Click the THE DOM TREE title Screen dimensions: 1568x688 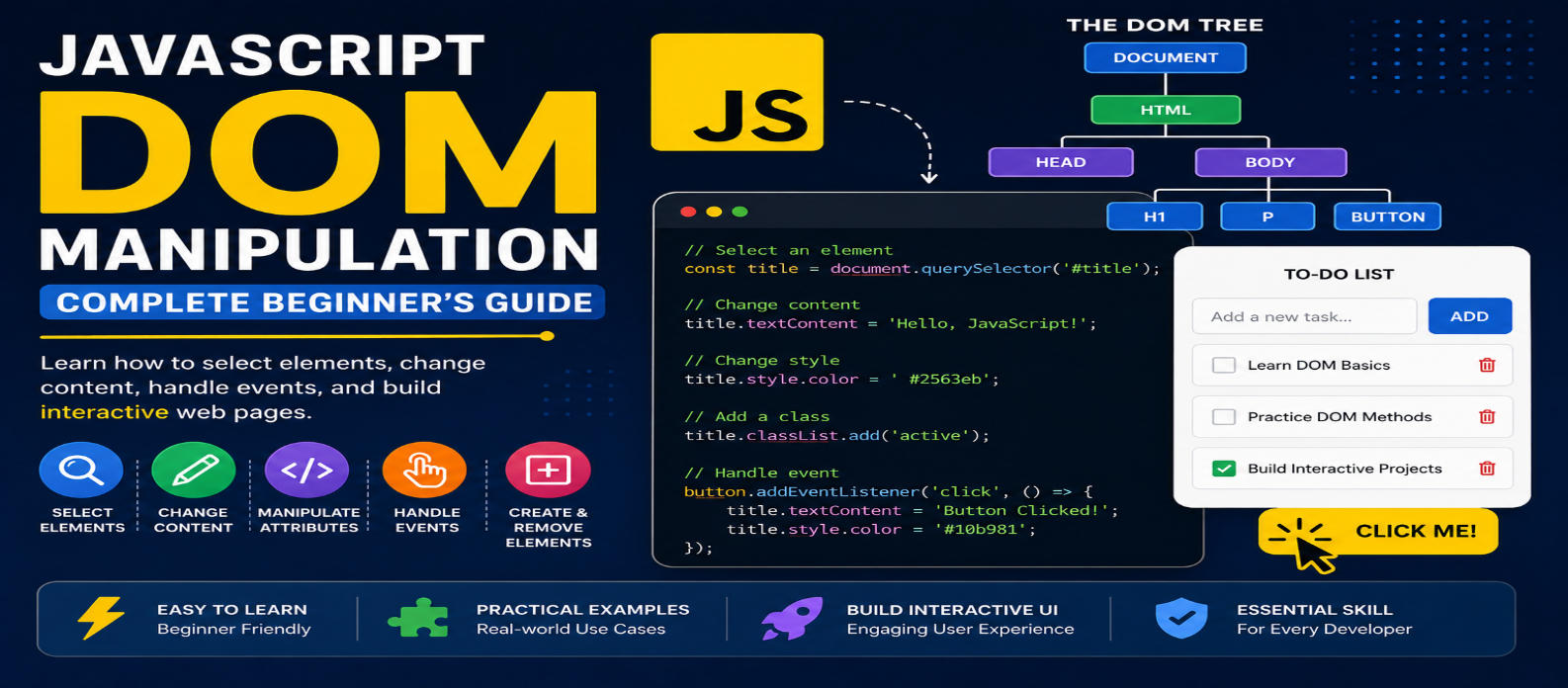(x=1165, y=25)
